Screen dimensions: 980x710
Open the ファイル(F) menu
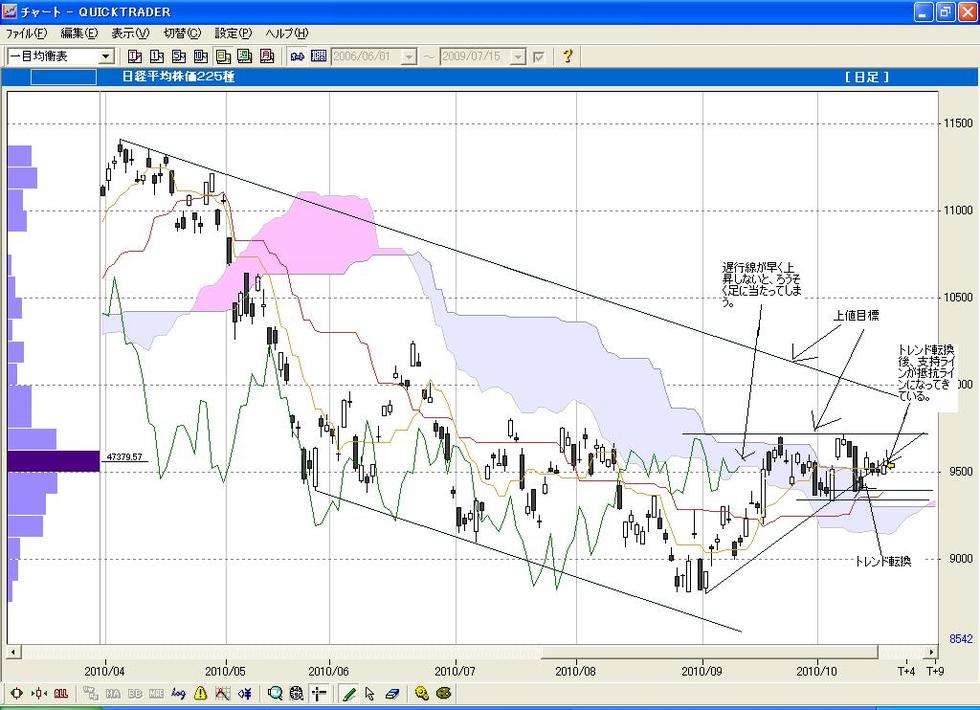(26, 33)
